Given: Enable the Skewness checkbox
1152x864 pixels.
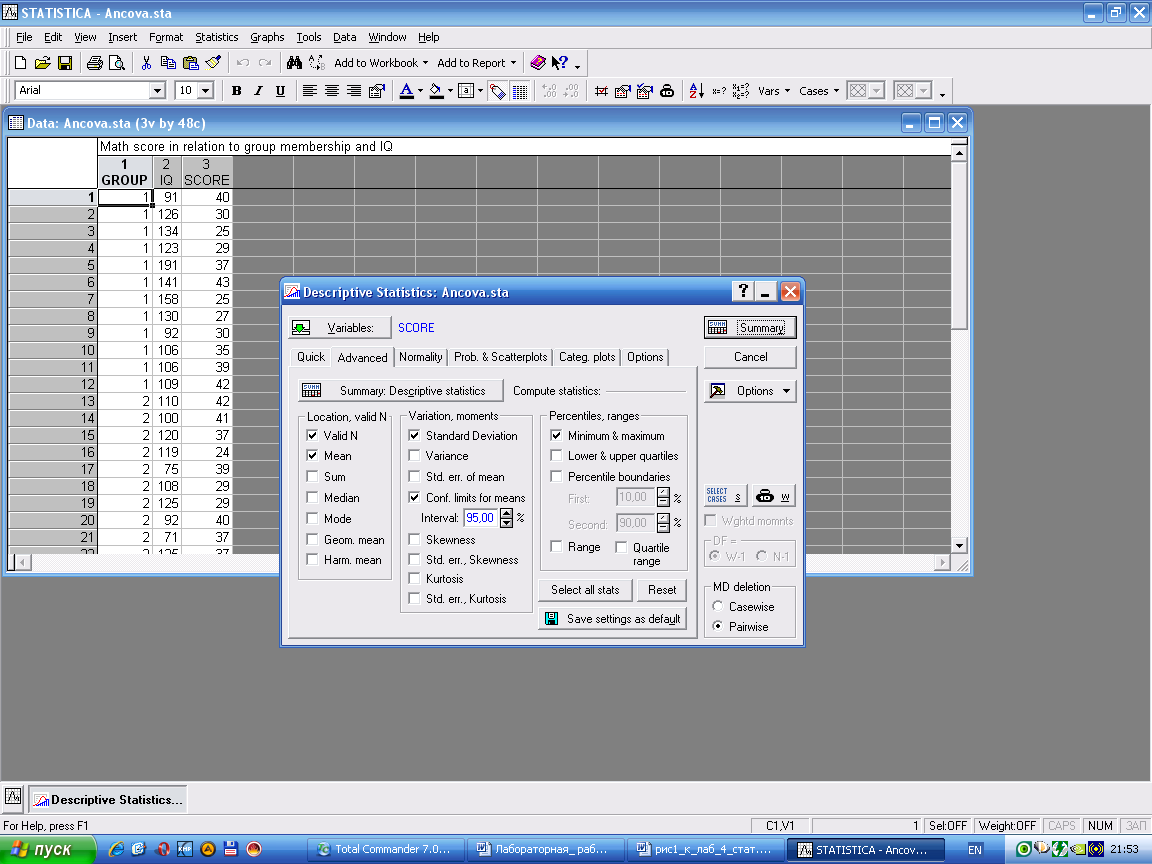Looking at the screenshot, I should click(x=414, y=539).
